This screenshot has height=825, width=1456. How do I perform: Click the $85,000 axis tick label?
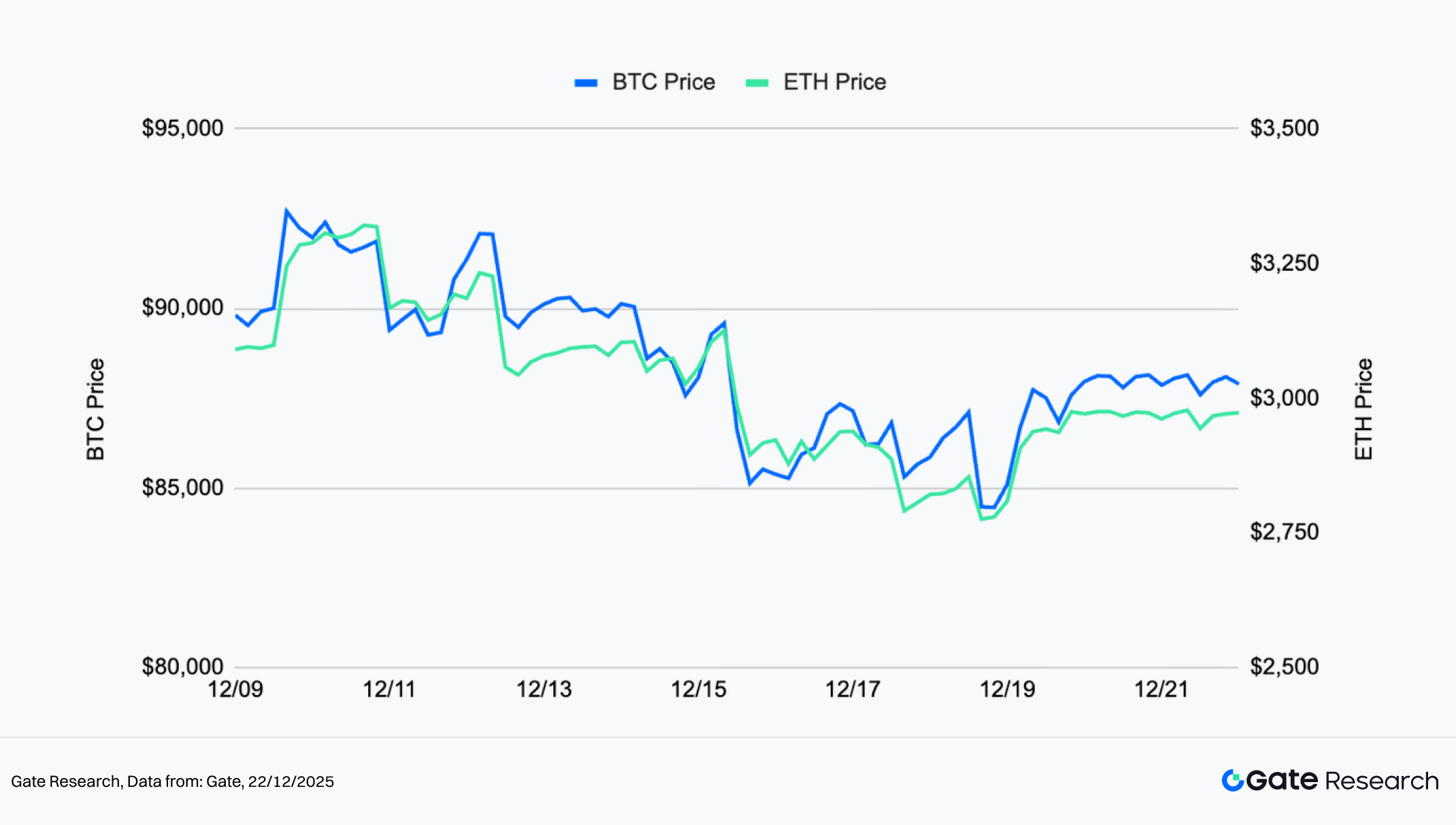pos(182,487)
